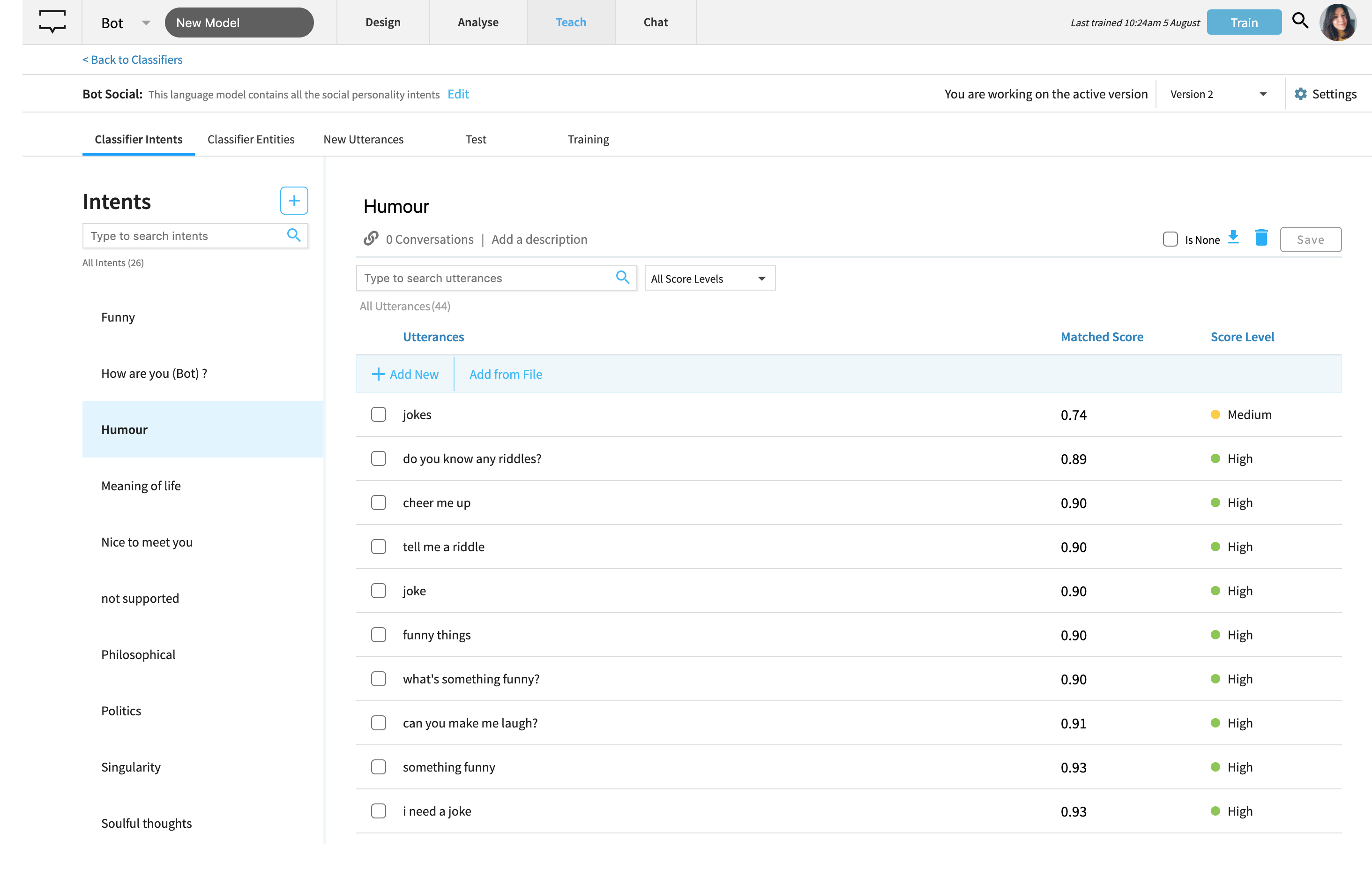Viewport: 1372px width, 870px height.
Task: Tick the checkbox for 'jokes' utterance
Action: pyautogui.click(x=378, y=414)
